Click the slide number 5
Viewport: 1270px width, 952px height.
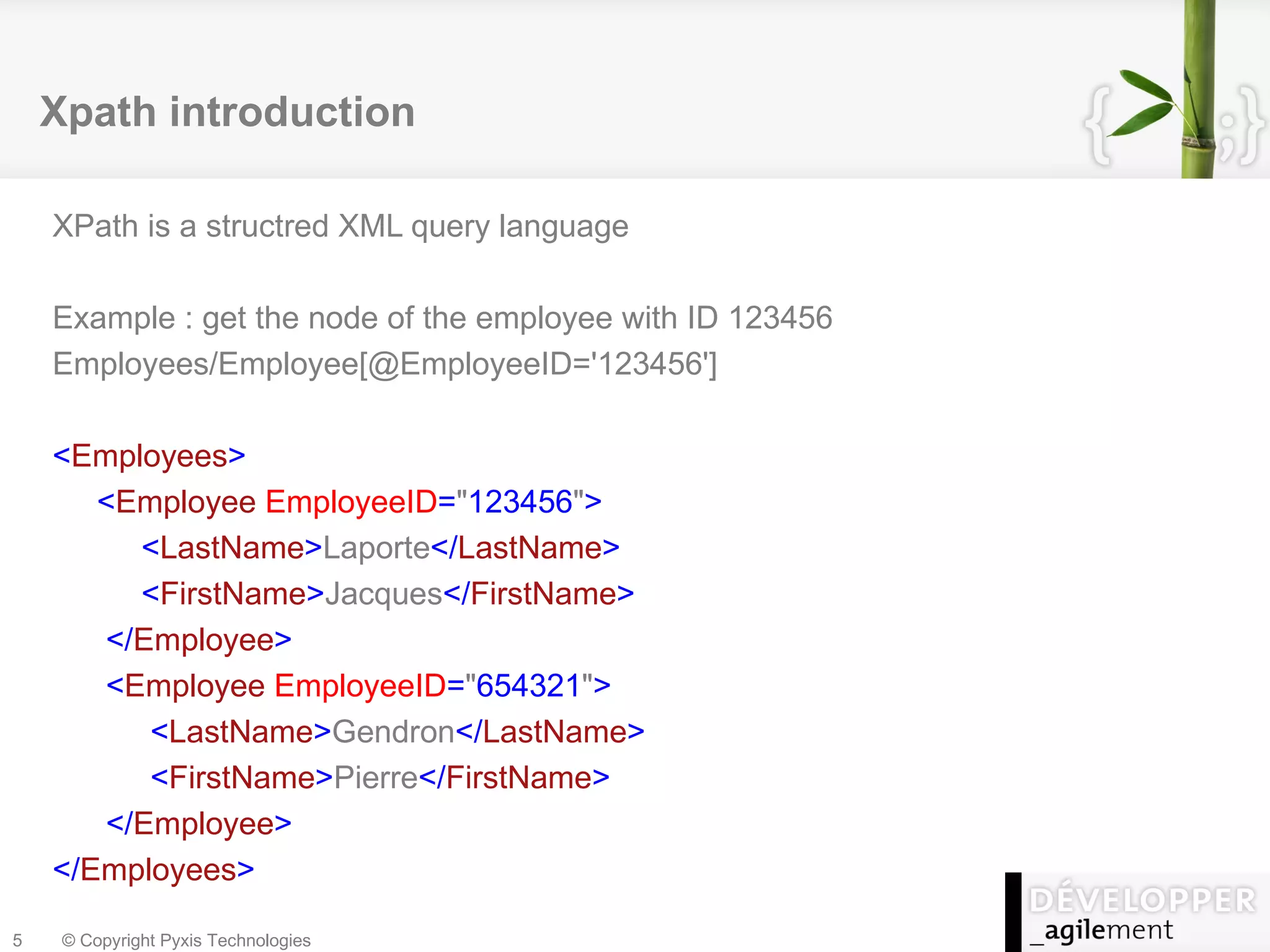click(x=17, y=940)
